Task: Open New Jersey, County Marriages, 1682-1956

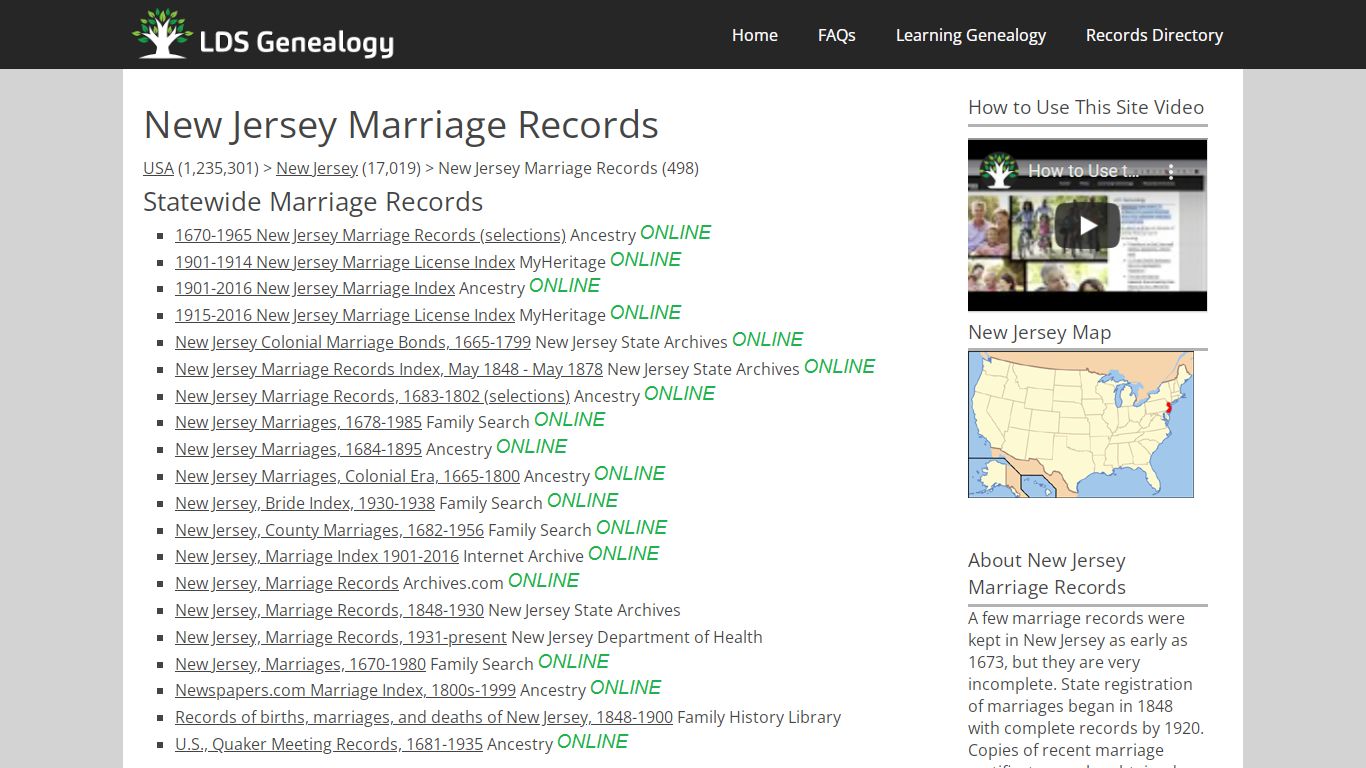Action: 329,530
